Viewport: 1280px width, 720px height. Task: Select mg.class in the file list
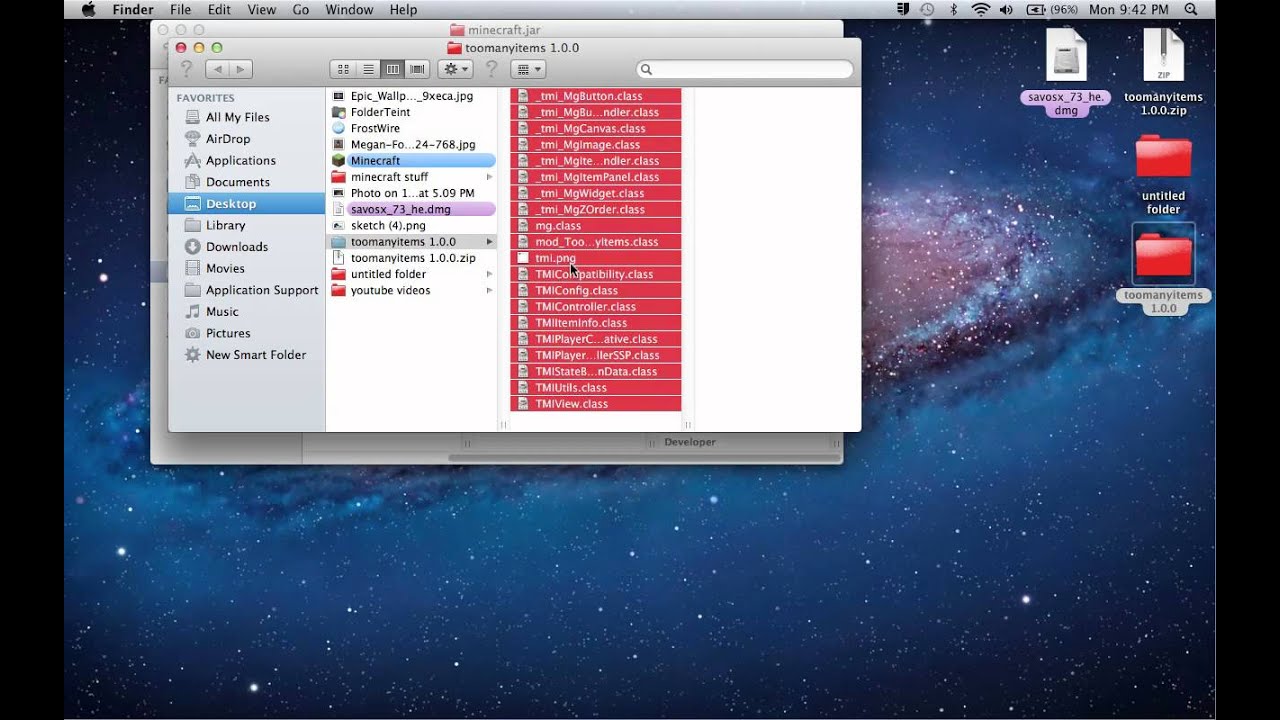(x=596, y=226)
